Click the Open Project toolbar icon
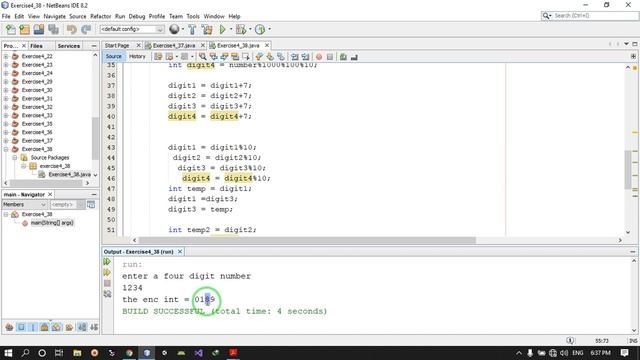The height and width of the screenshot is (360, 640). [x=39, y=29]
